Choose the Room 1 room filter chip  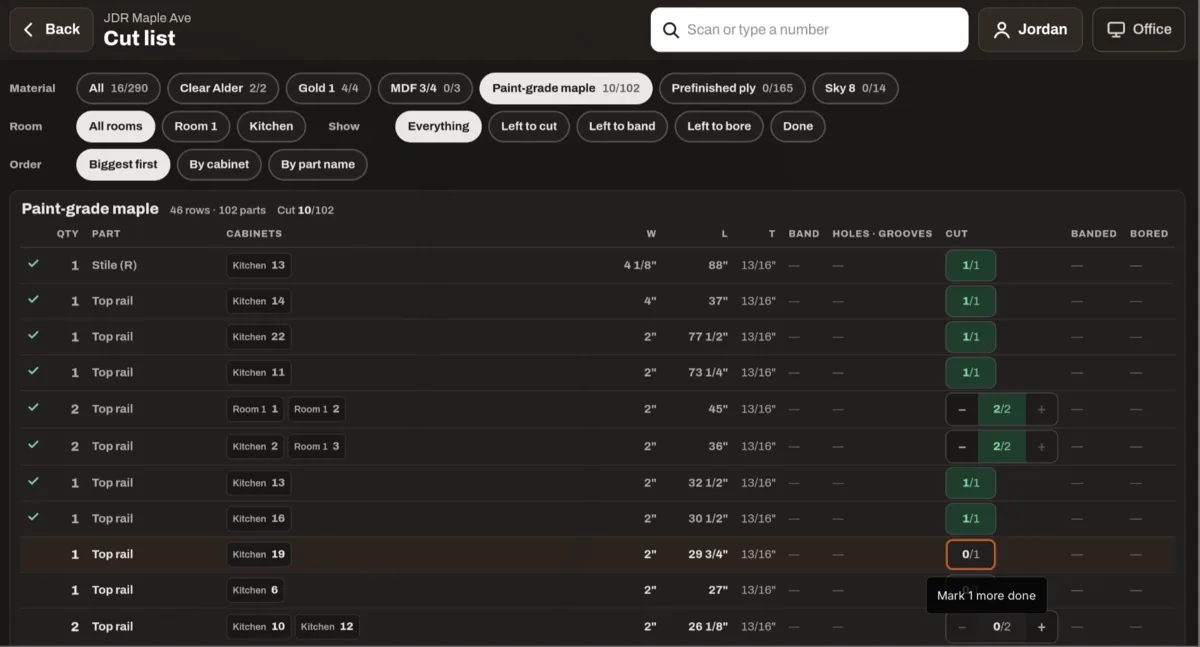coord(196,126)
